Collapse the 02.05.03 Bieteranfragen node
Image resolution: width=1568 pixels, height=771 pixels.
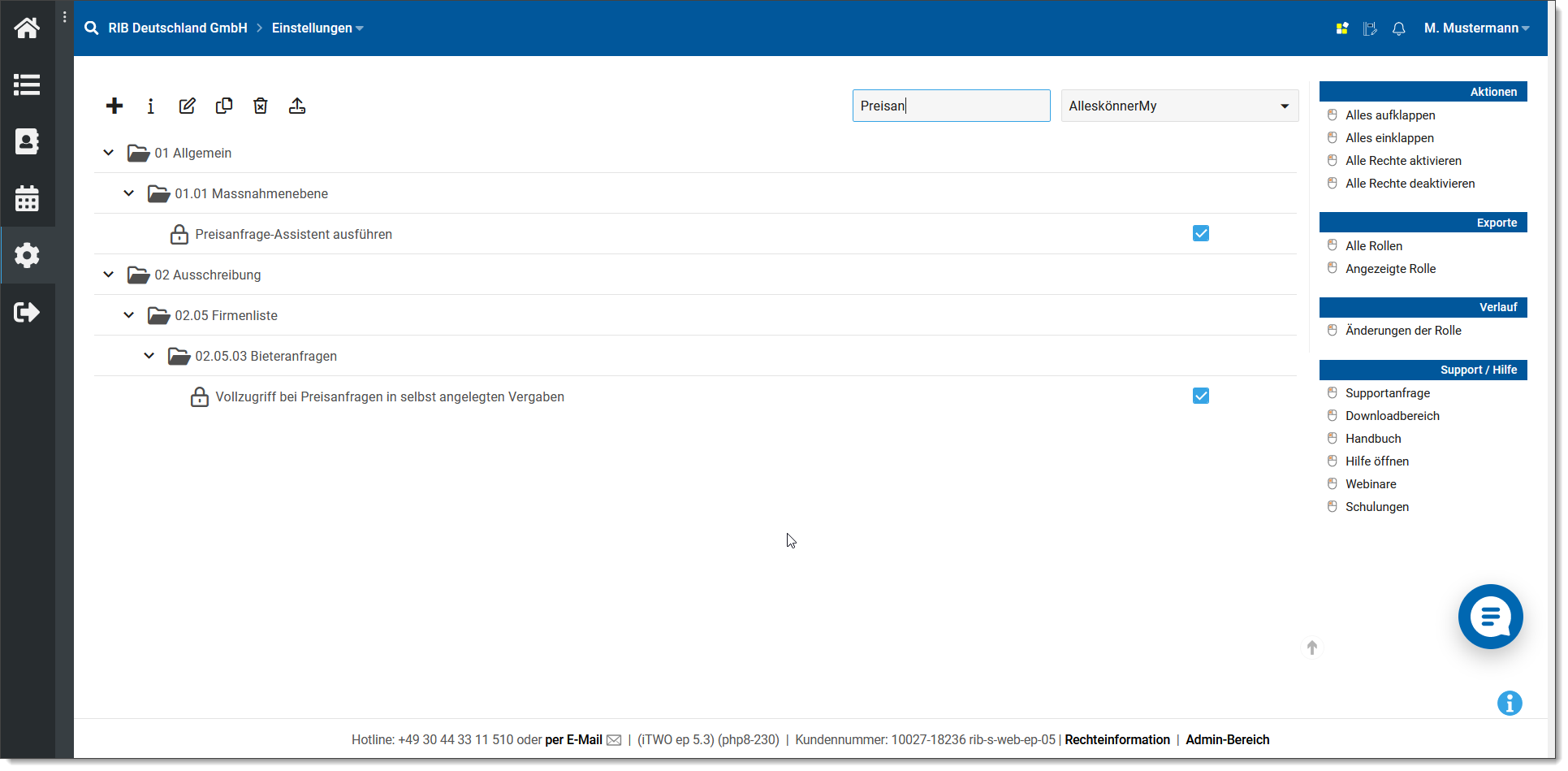[149, 356]
